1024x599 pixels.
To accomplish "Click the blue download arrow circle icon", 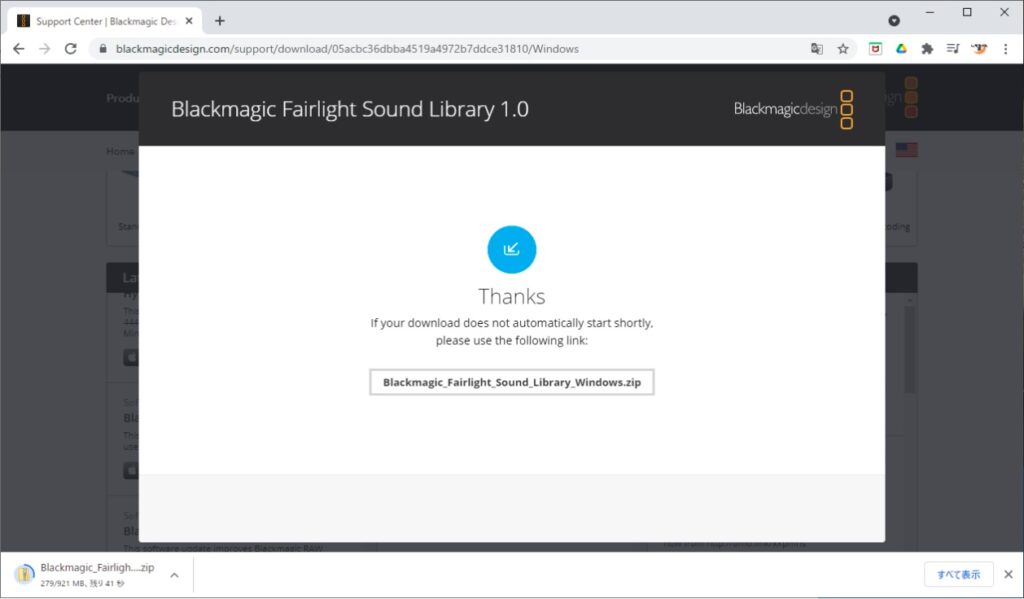I will 512,249.
